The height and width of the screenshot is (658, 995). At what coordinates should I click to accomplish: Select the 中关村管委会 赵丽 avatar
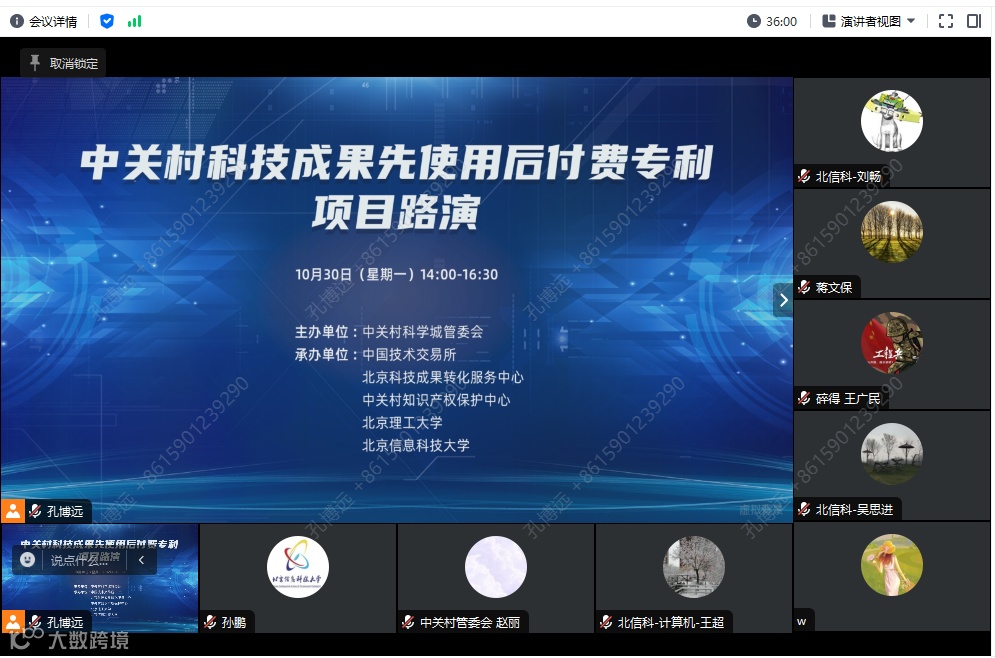(496, 567)
